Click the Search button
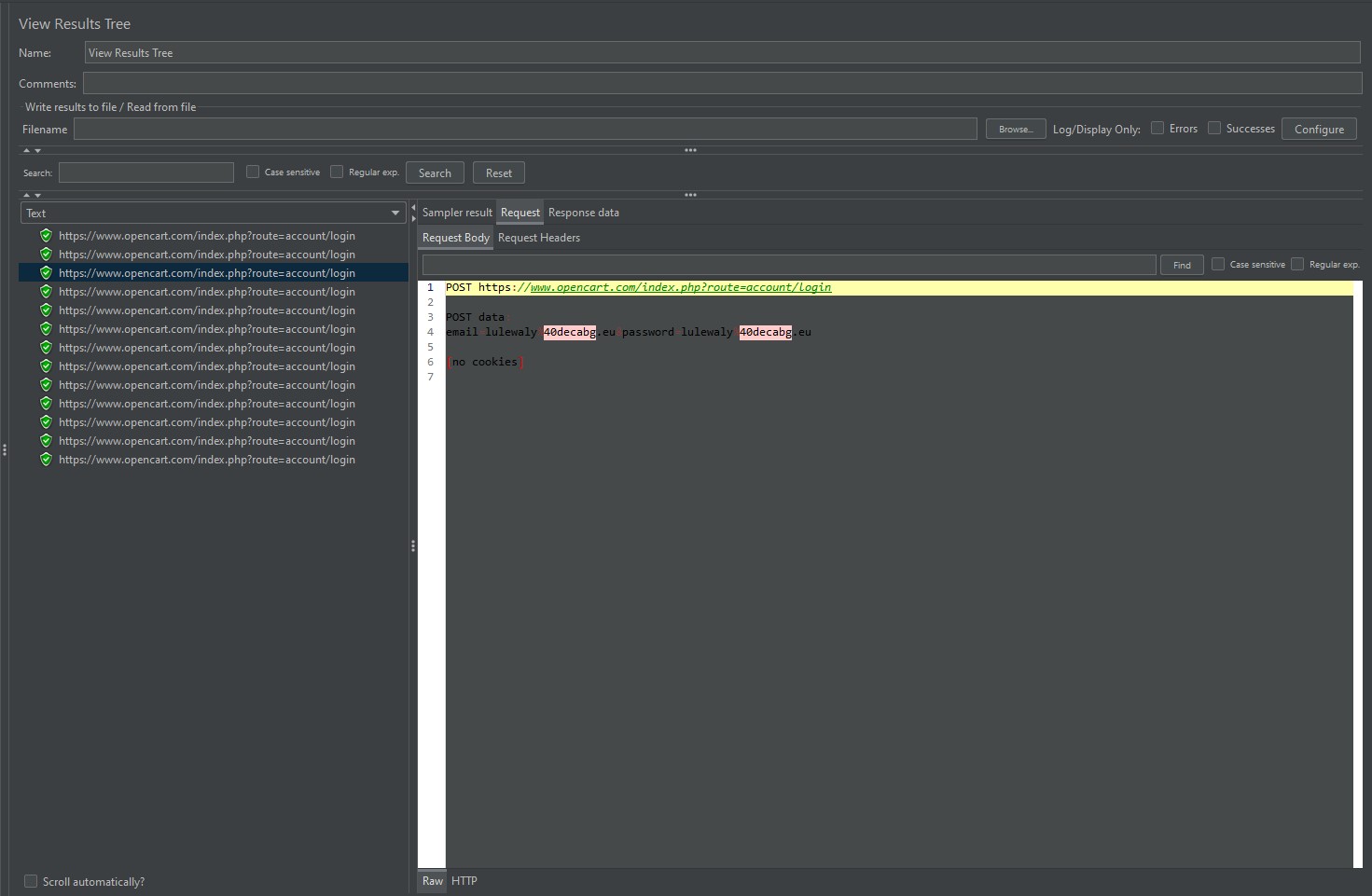The width and height of the screenshot is (1372, 896). click(435, 172)
